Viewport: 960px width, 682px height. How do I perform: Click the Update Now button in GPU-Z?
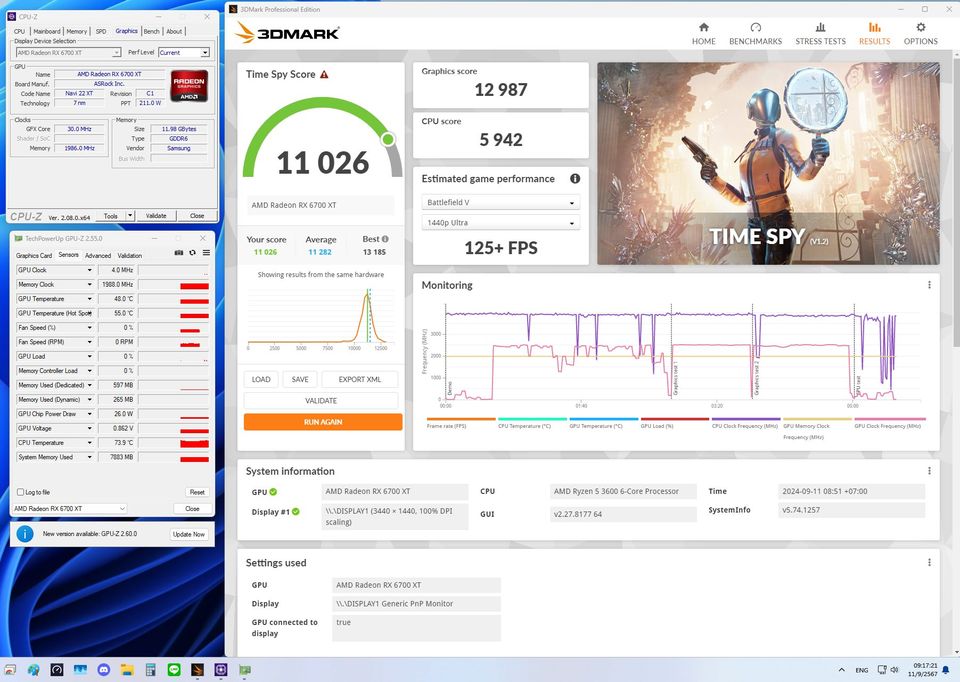coord(188,534)
